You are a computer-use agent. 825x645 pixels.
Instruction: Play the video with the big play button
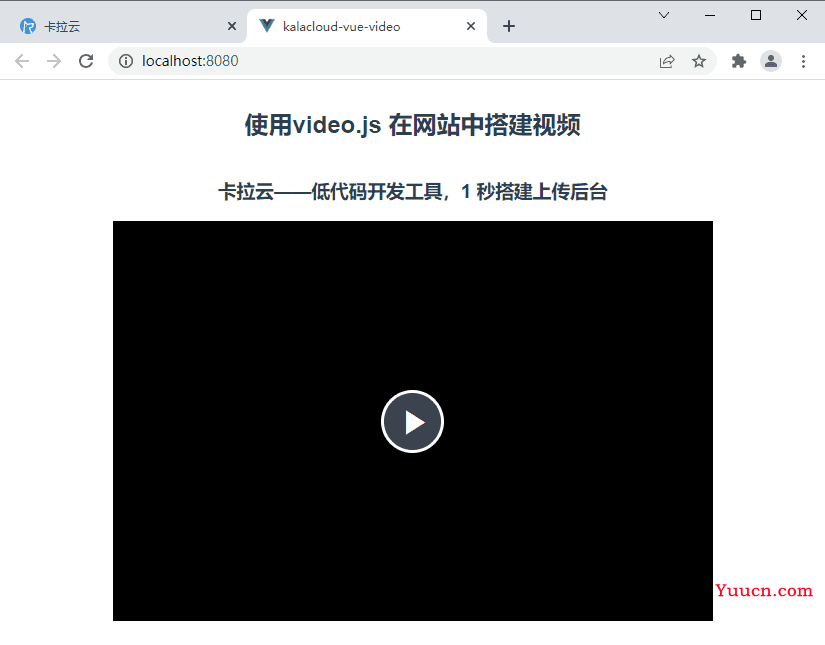pyautogui.click(x=412, y=421)
